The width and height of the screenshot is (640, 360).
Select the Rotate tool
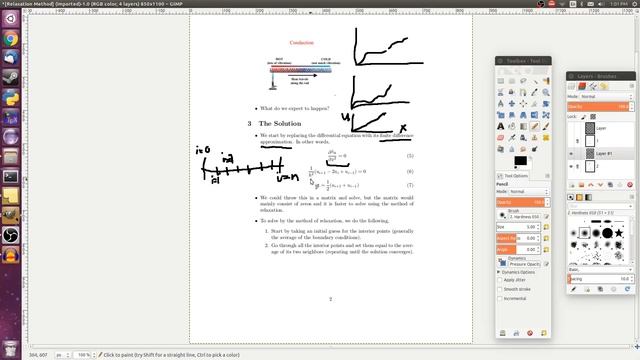pyautogui.click(x=546, y=104)
